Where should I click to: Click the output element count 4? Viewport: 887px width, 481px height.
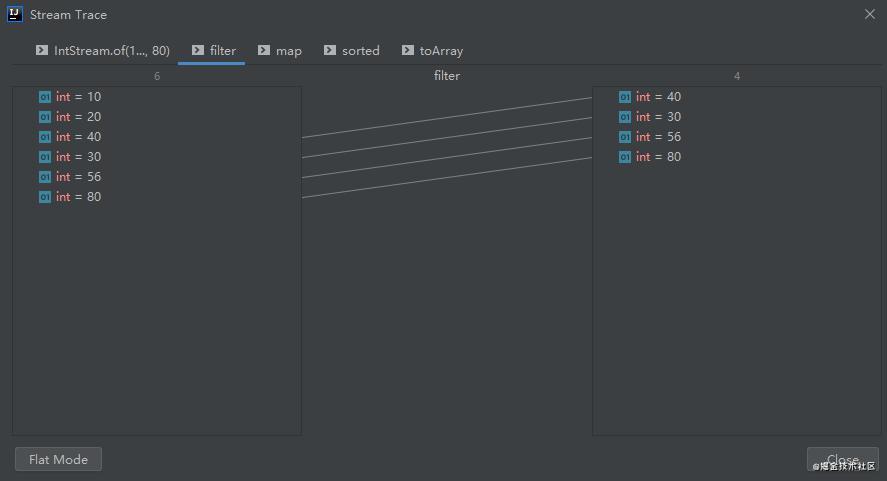pyautogui.click(x=737, y=76)
